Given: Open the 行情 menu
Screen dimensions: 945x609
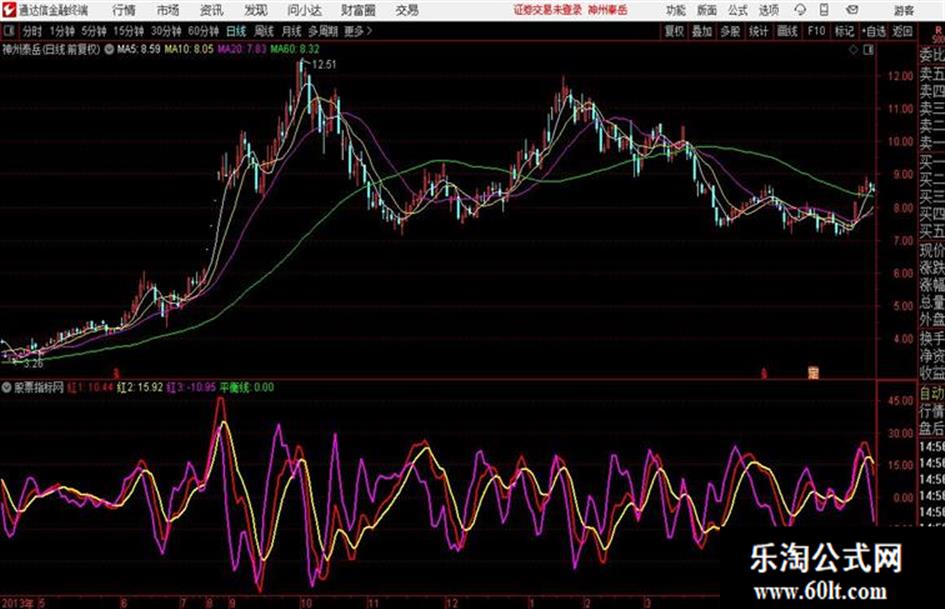Looking at the screenshot, I should (x=124, y=10).
